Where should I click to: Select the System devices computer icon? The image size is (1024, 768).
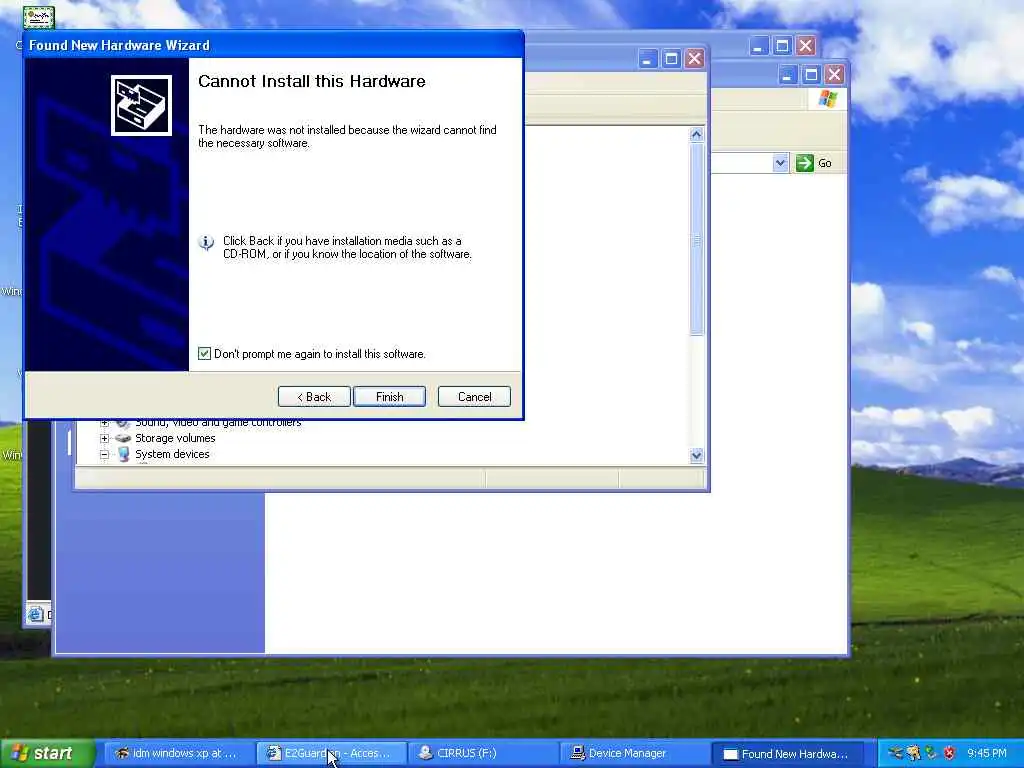coord(123,455)
